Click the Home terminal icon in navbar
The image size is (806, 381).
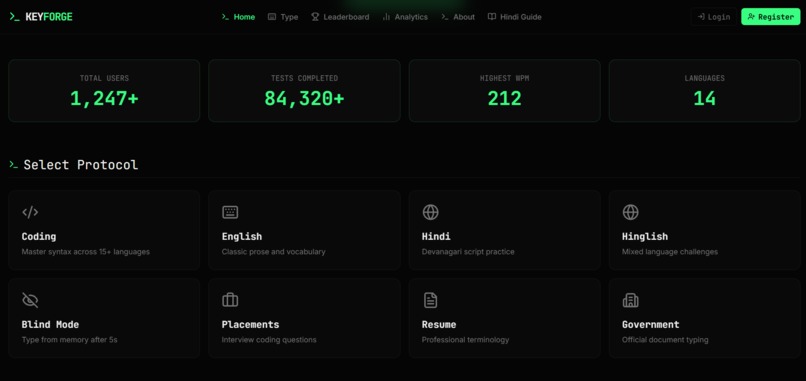225,16
